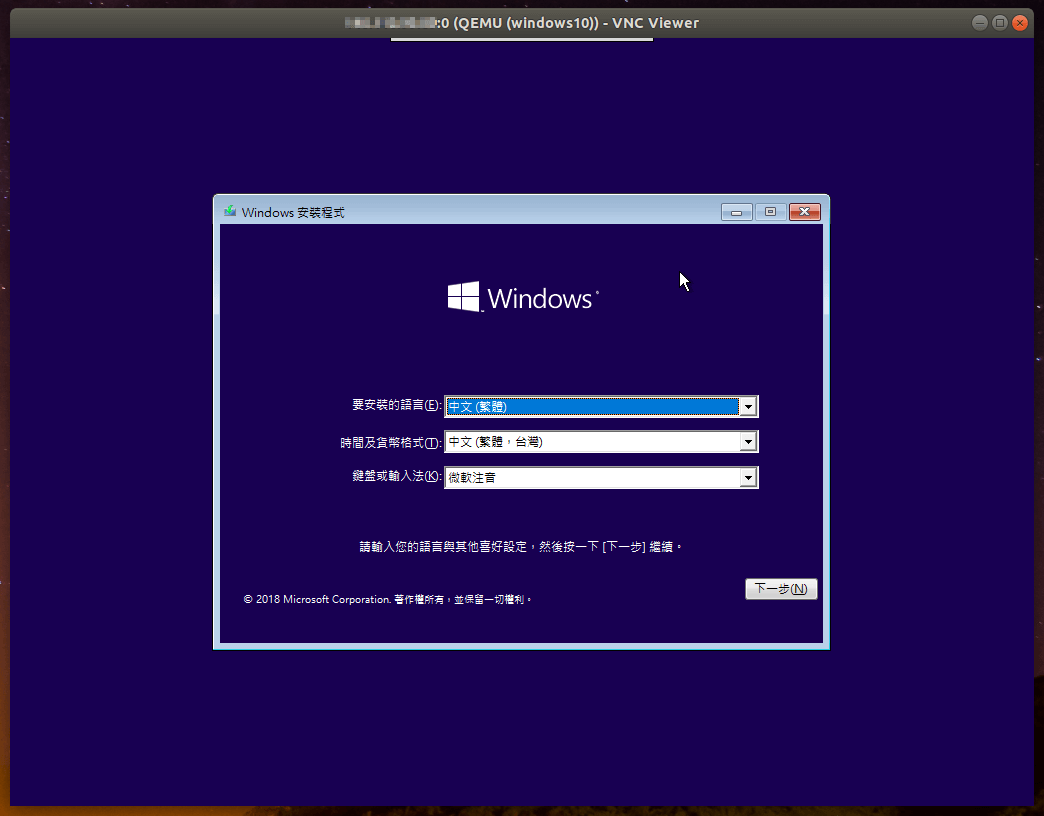This screenshot has width=1044, height=816.
Task: Click the 中文 (繁體，台灣) time format field
Action: tap(590, 441)
